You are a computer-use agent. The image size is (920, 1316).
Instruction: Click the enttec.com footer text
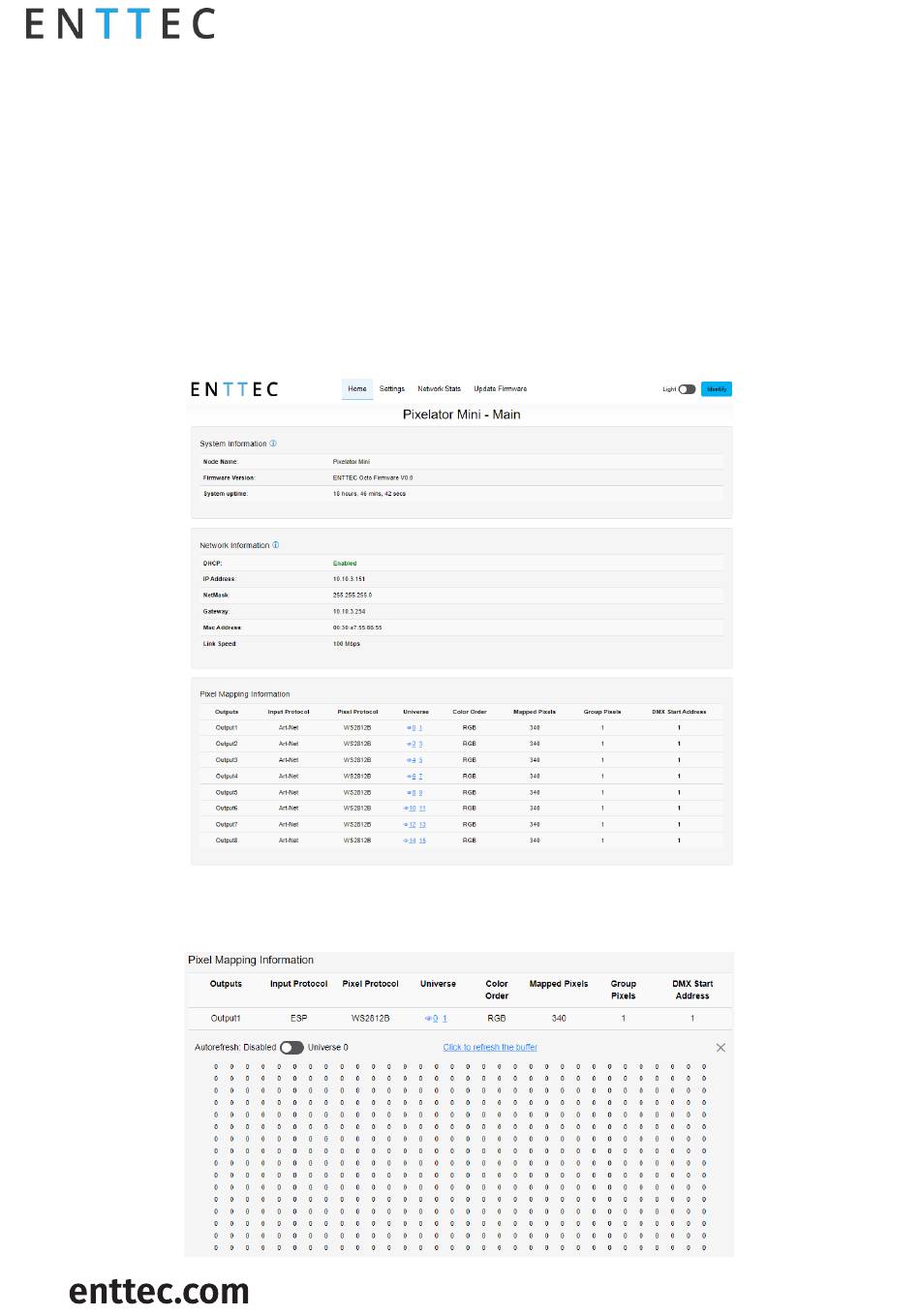click(x=159, y=1292)
